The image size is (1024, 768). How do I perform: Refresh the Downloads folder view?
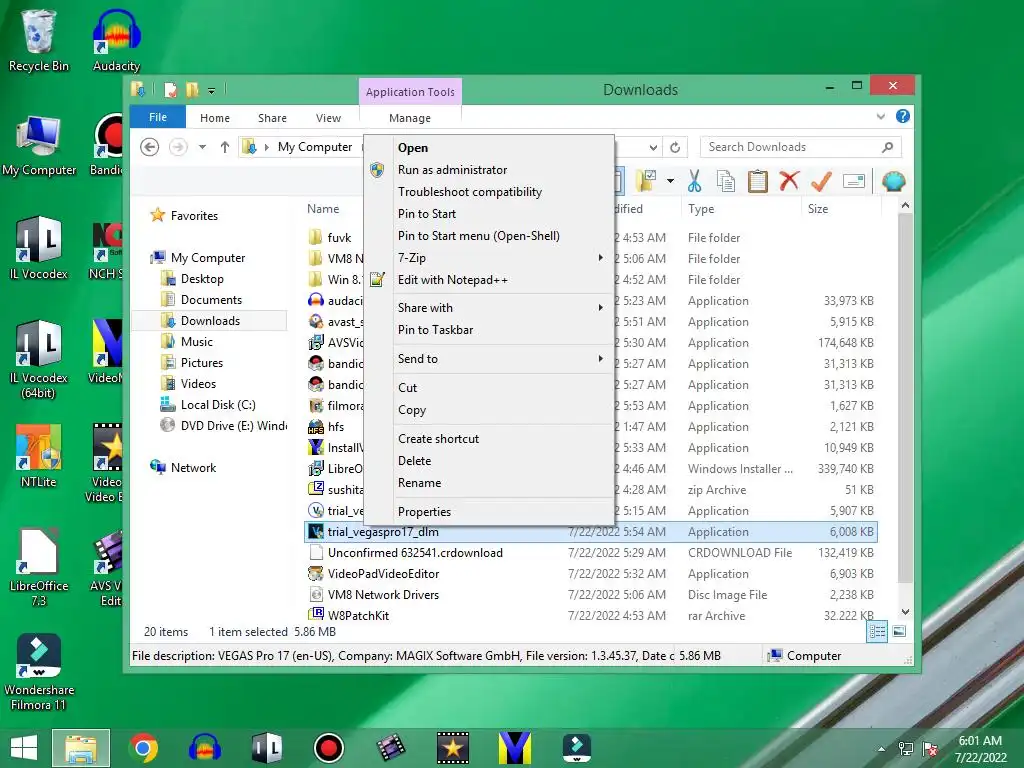675,148
